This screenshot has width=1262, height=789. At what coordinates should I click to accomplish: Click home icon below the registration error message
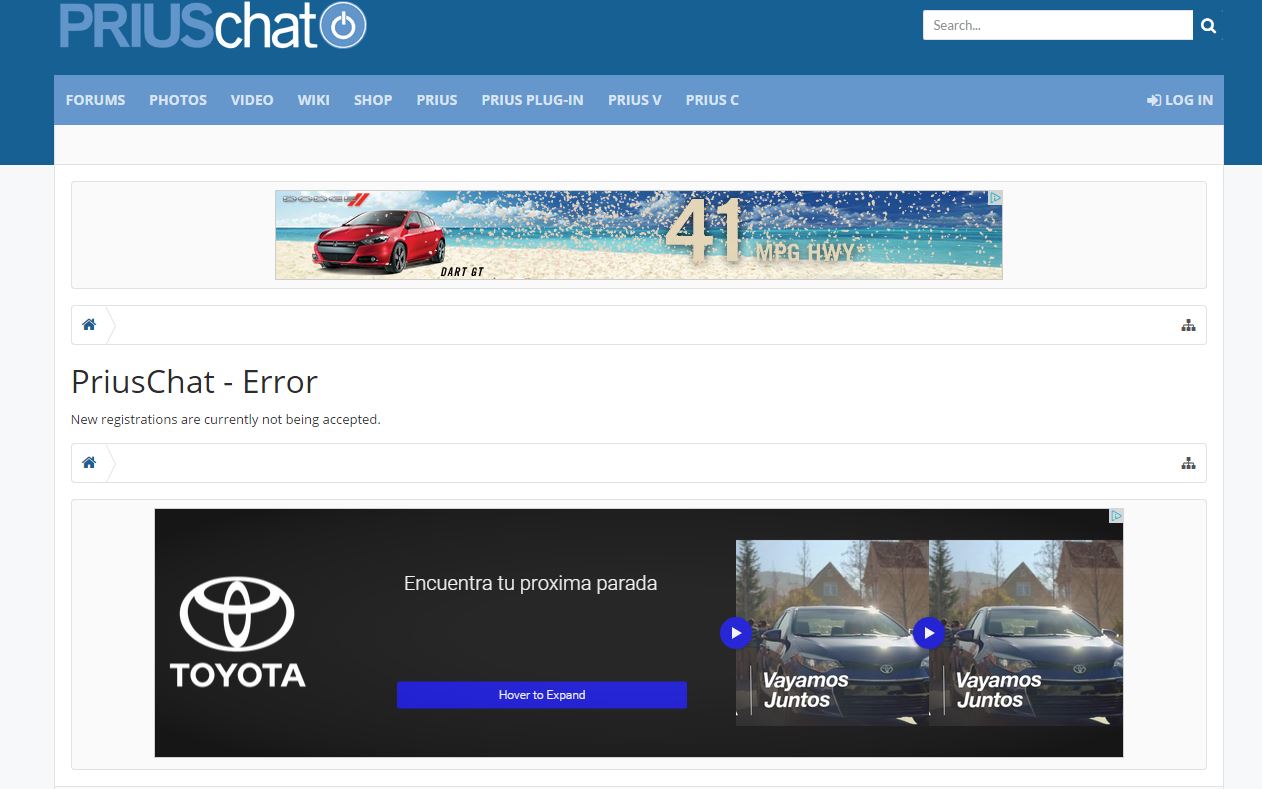[x=89, y=463]
